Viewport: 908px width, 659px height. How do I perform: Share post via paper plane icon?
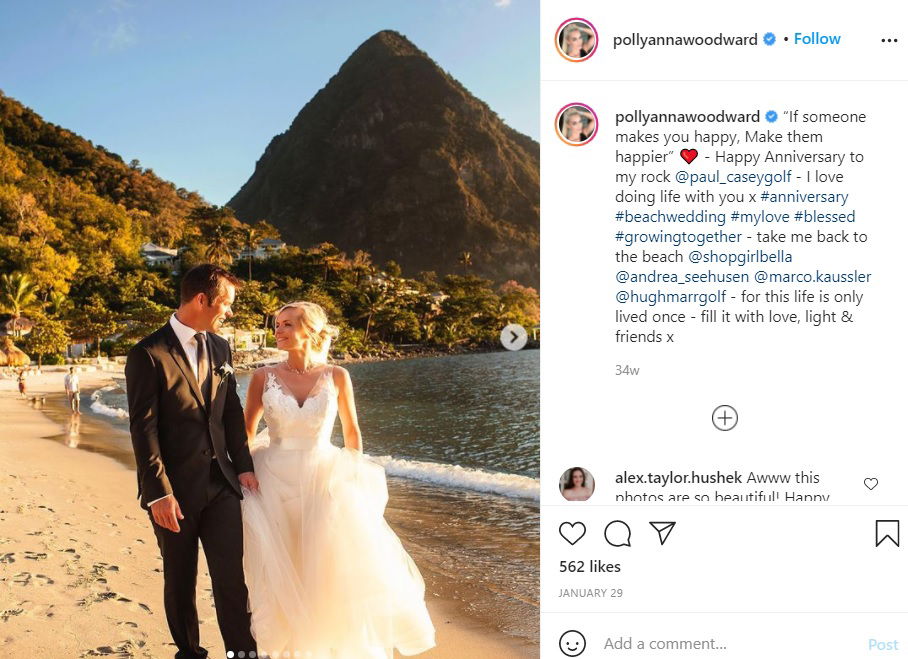tap(662, 533)
